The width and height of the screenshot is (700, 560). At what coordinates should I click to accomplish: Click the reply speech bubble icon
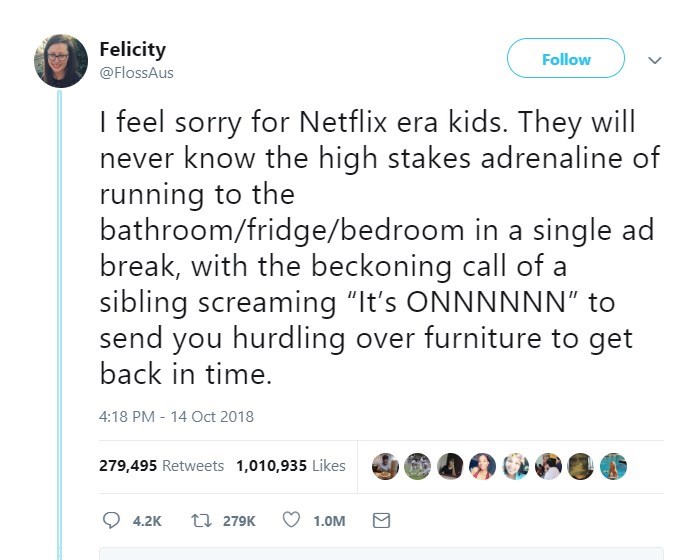(111, 520)
